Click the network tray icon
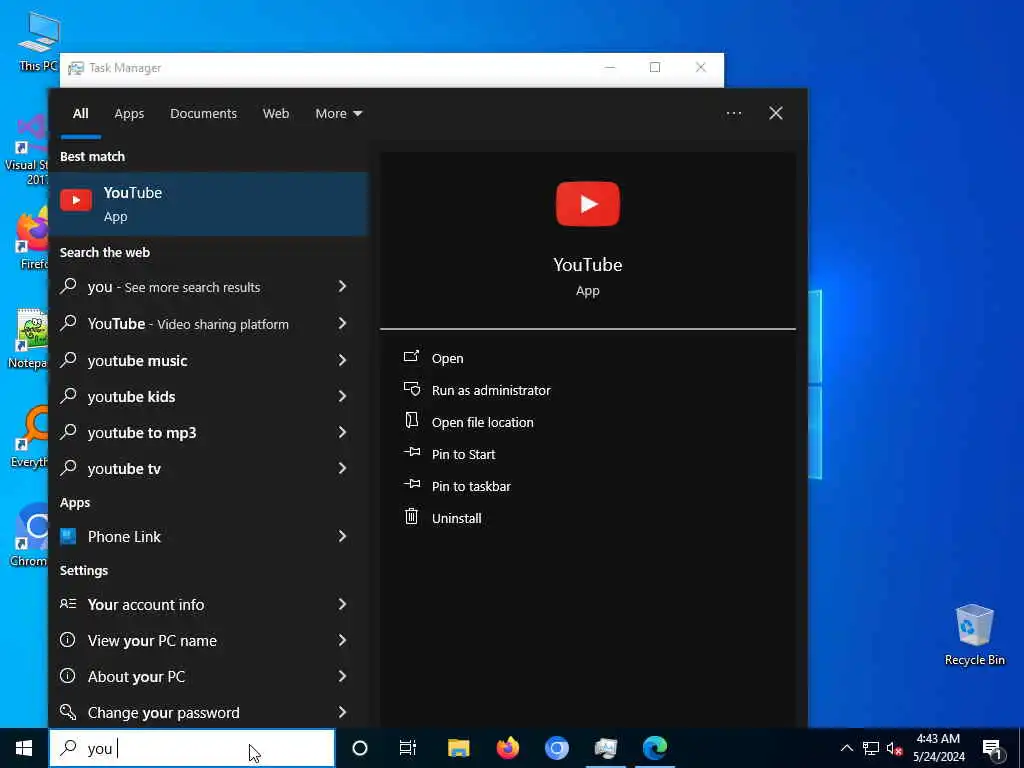This screenshot has height=768, width=1024. [871, 748]
